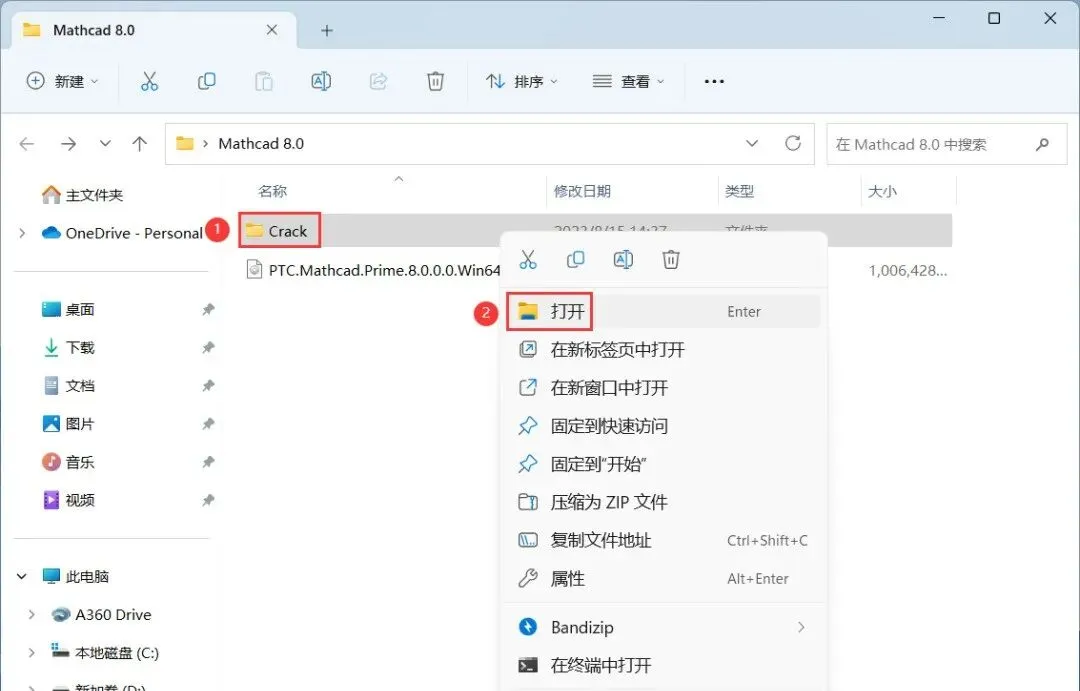The height and width of the screenshot is (691, 1080).
Task: Unpin 文档 from quick access
Action: pyautogui.click(x=207, y=386)
